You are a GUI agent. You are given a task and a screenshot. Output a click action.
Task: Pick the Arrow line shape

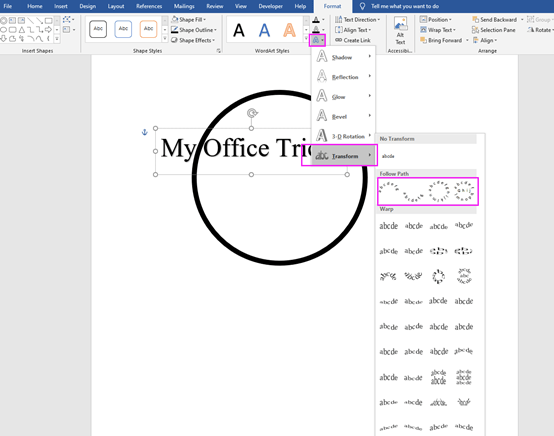[x=40, y=20]
